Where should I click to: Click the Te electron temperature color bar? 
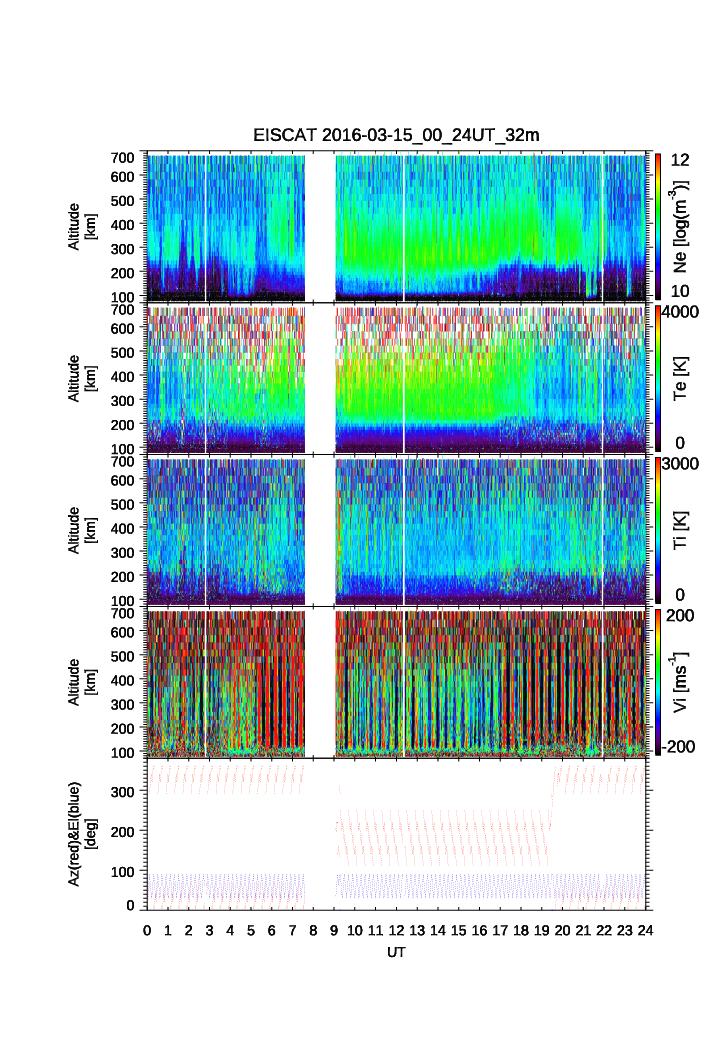click(658, 379)
